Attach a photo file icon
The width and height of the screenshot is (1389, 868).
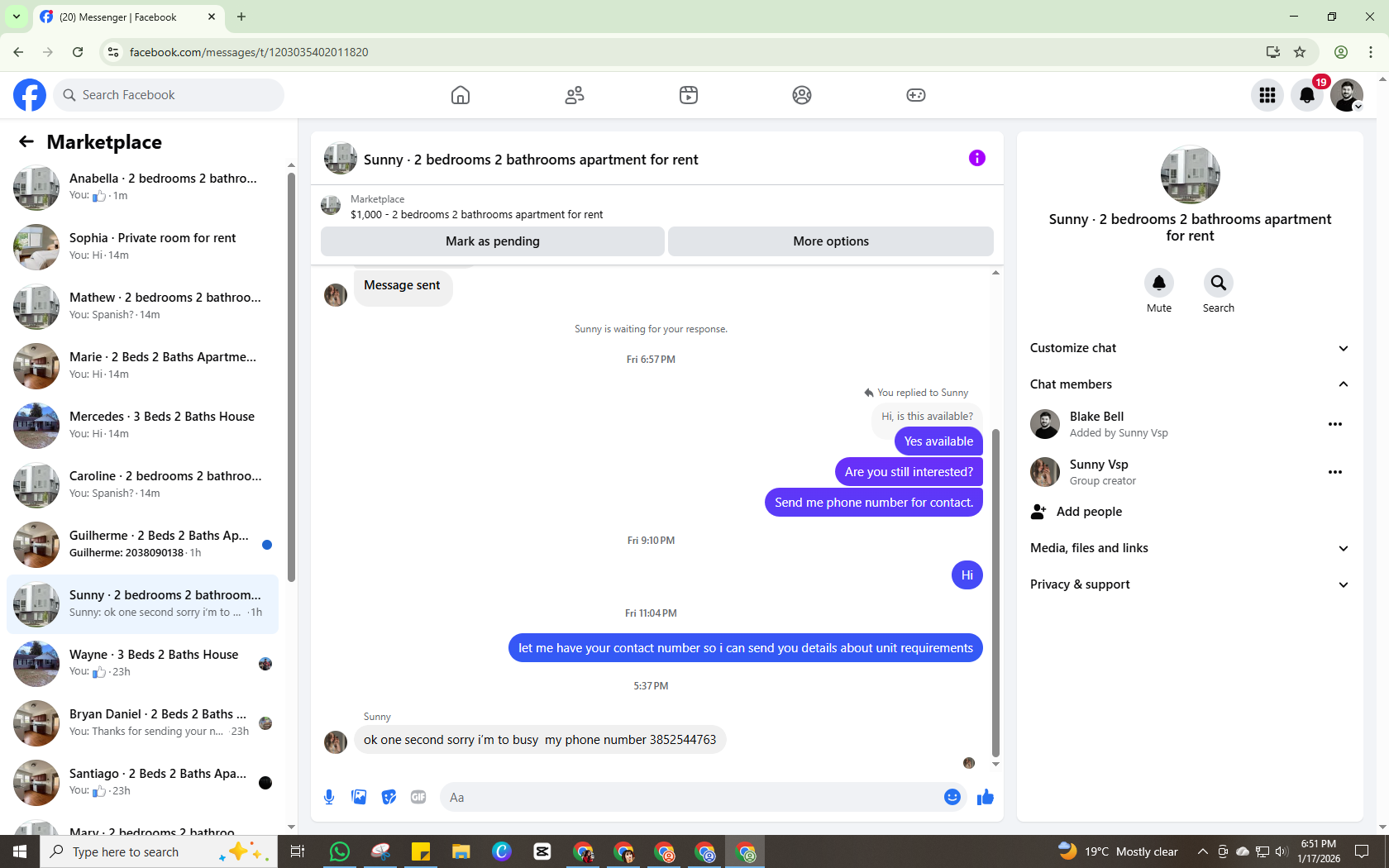pyautogui.click(x=359, y=797)
